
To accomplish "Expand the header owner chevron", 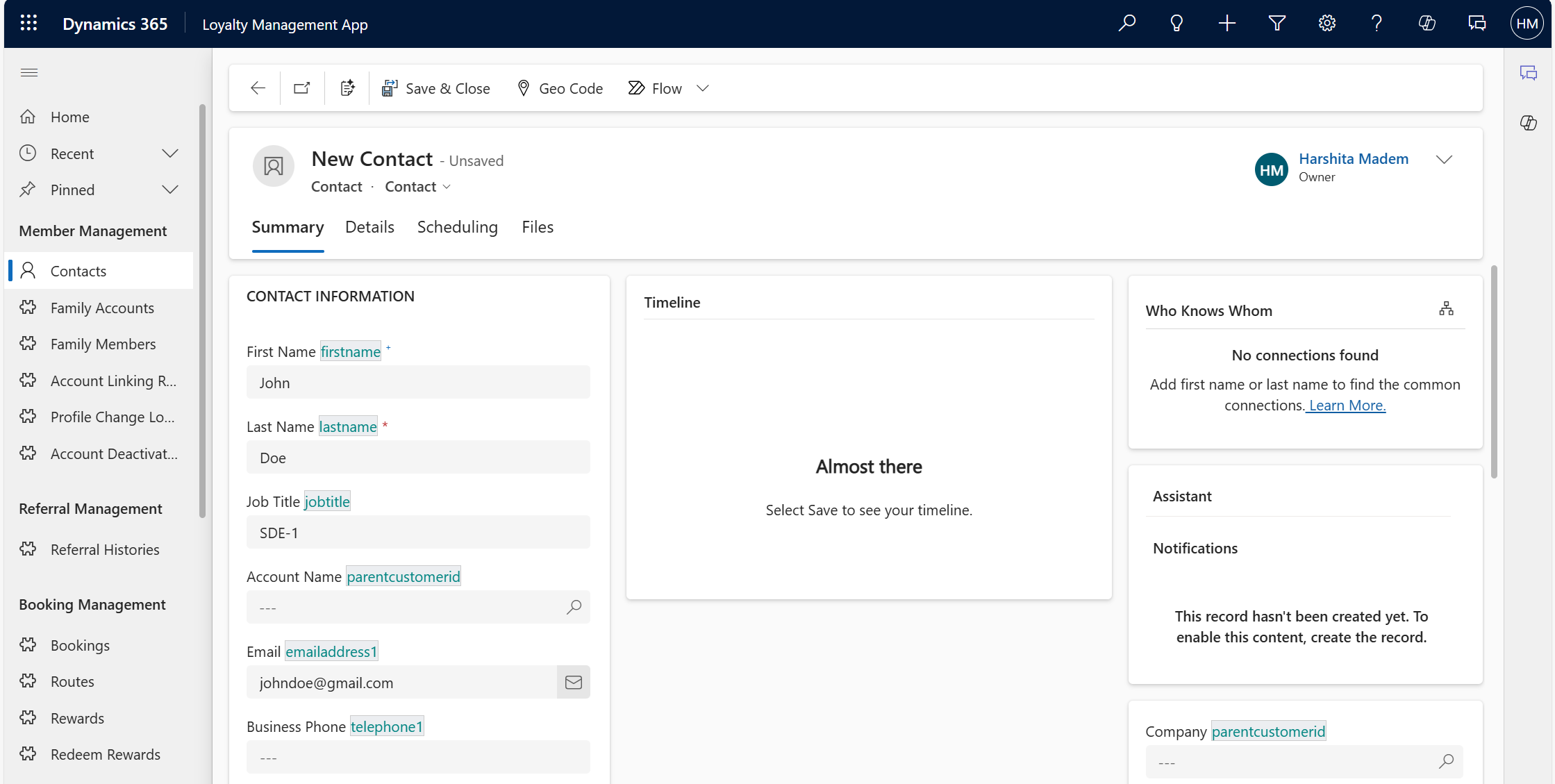I will [x=1444, y=160].
